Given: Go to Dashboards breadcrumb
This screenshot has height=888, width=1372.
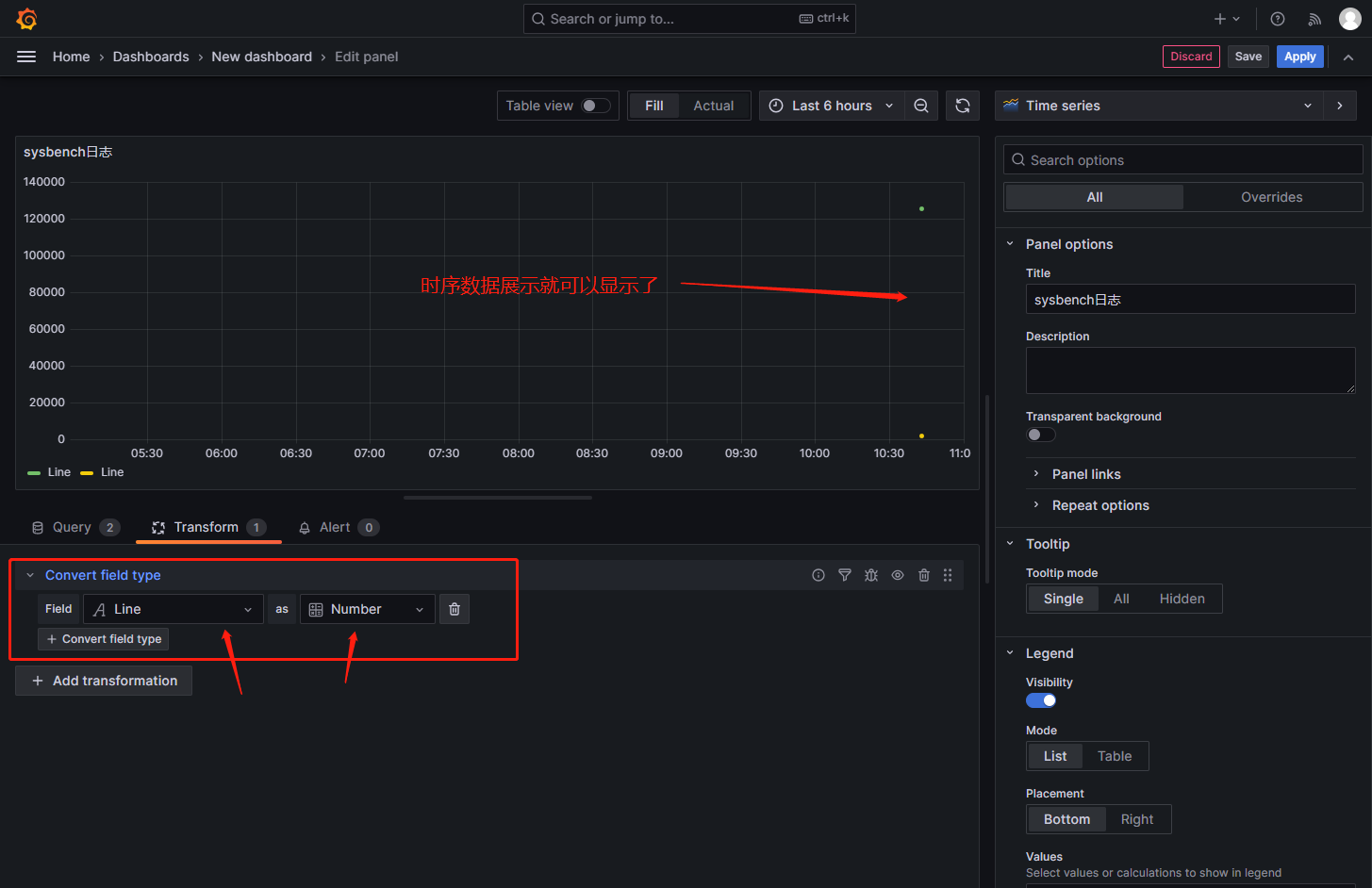Looking at the screenshot, I should click(151, 57).
